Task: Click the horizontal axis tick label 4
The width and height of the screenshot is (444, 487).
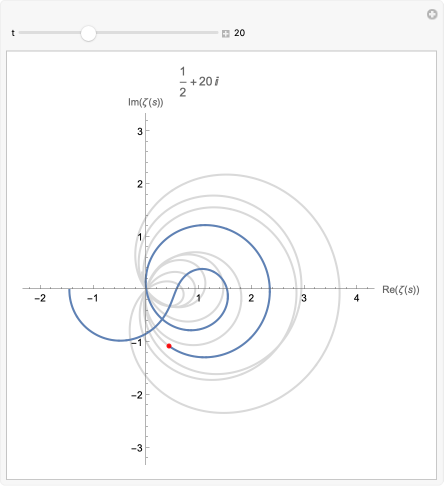Action: click(356, 298)
